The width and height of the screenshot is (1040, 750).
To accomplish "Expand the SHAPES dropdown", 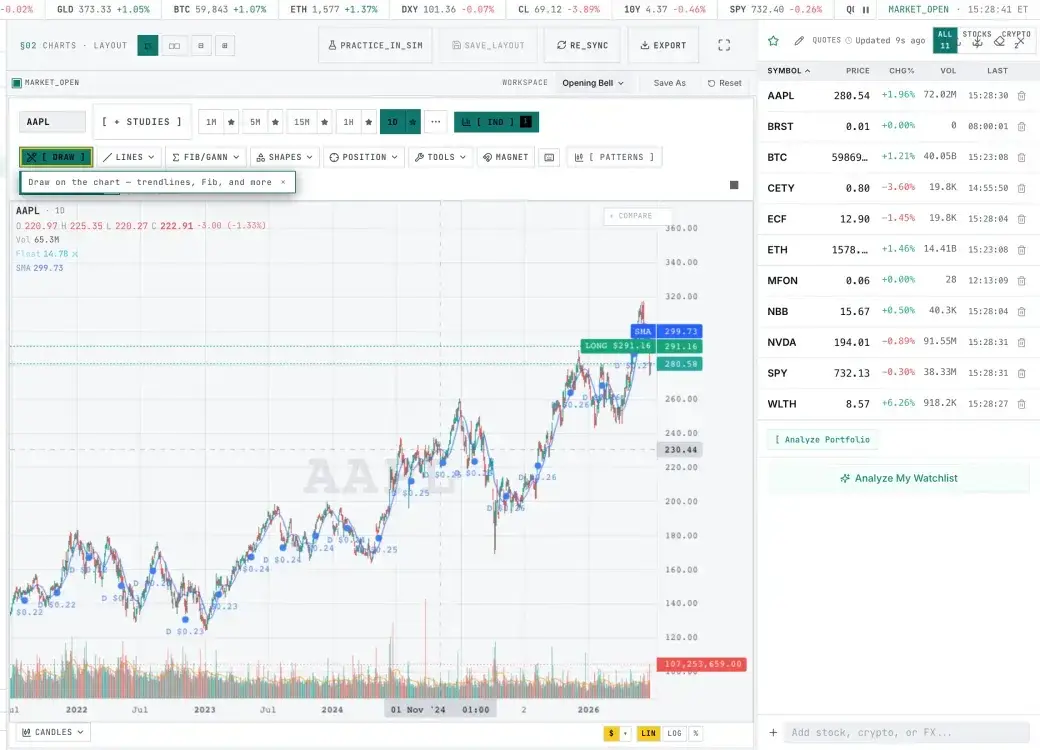I will coord(285,157).
